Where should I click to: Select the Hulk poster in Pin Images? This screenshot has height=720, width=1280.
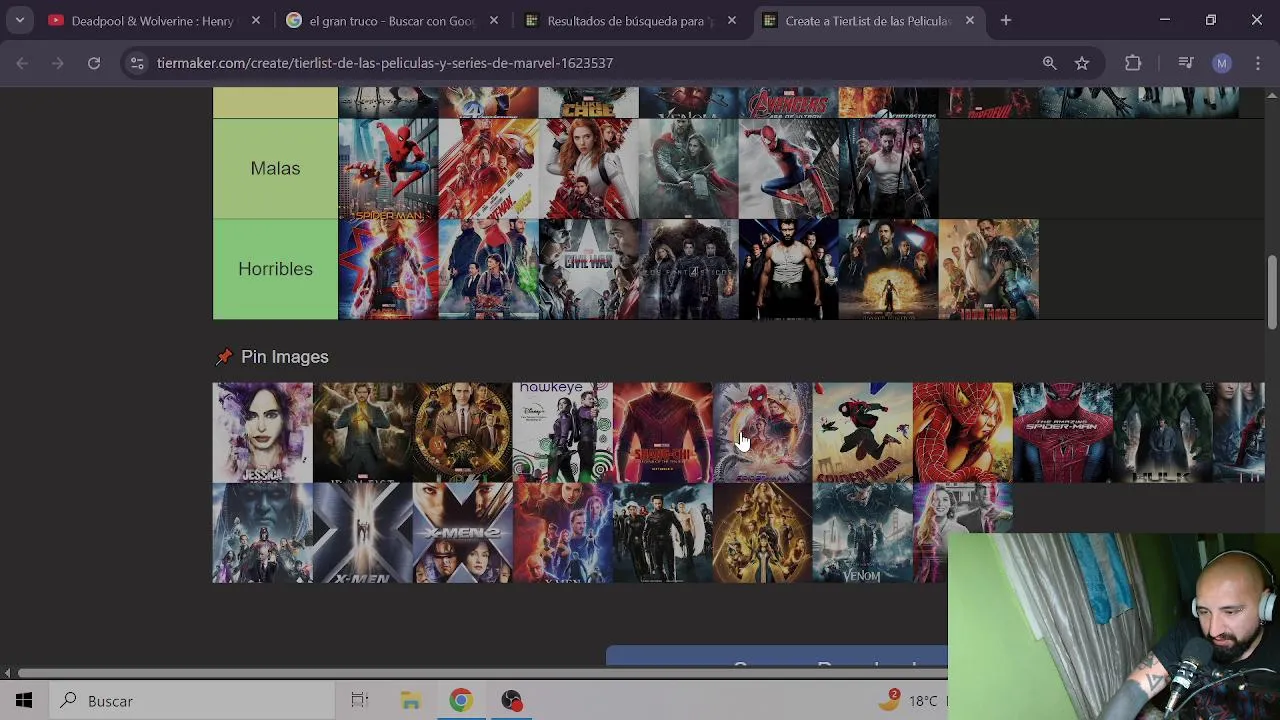pos(1163,432)
